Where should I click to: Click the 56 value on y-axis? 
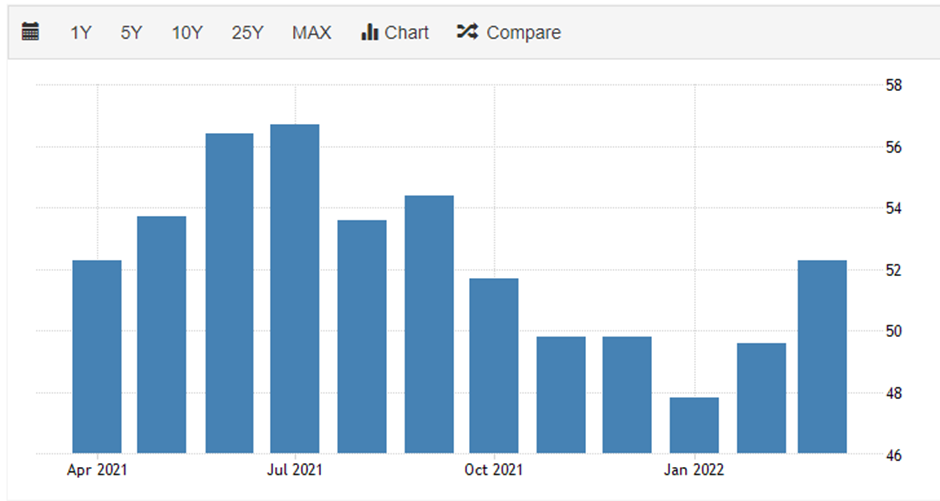pyautogui.click(x=893, y=147)
